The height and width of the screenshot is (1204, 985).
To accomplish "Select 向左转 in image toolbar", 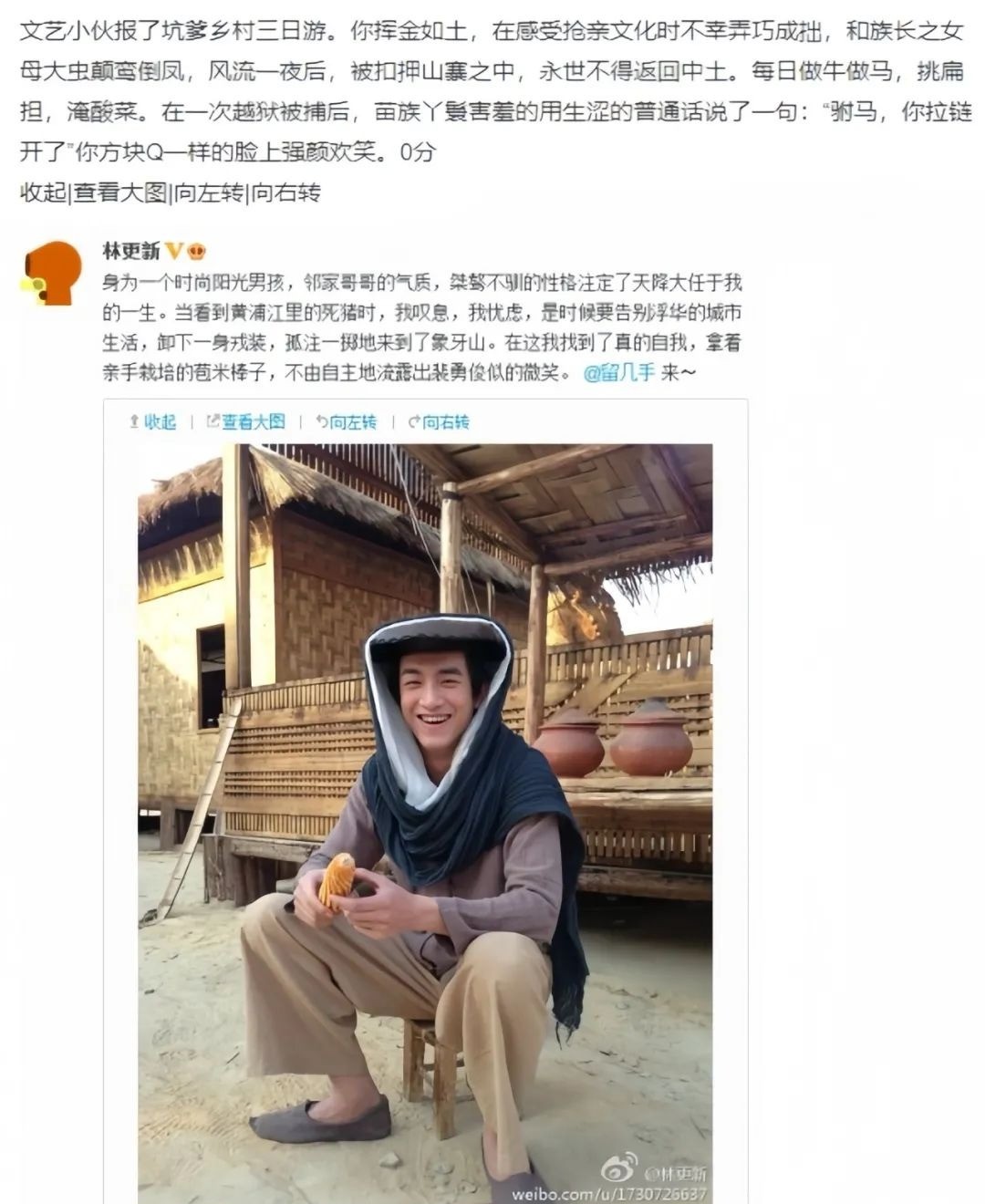I will pos(353,421).
